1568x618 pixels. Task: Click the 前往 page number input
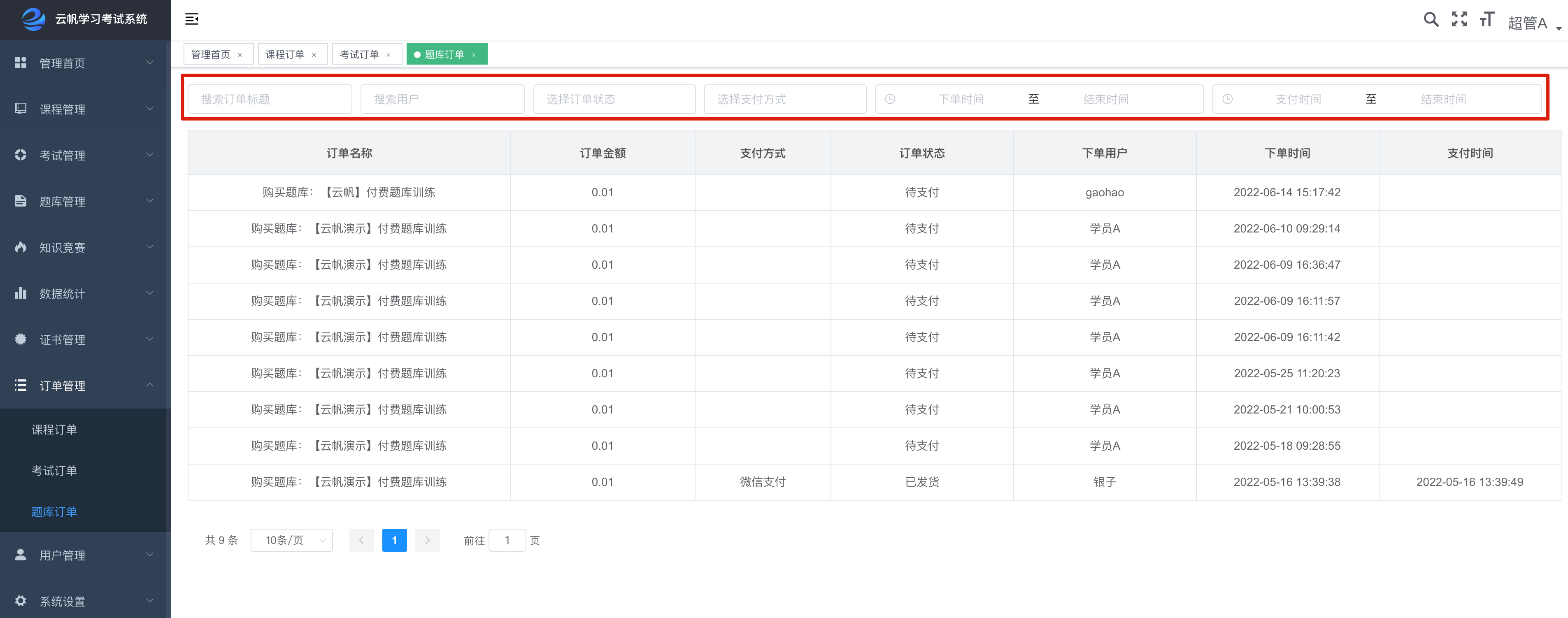507,540
